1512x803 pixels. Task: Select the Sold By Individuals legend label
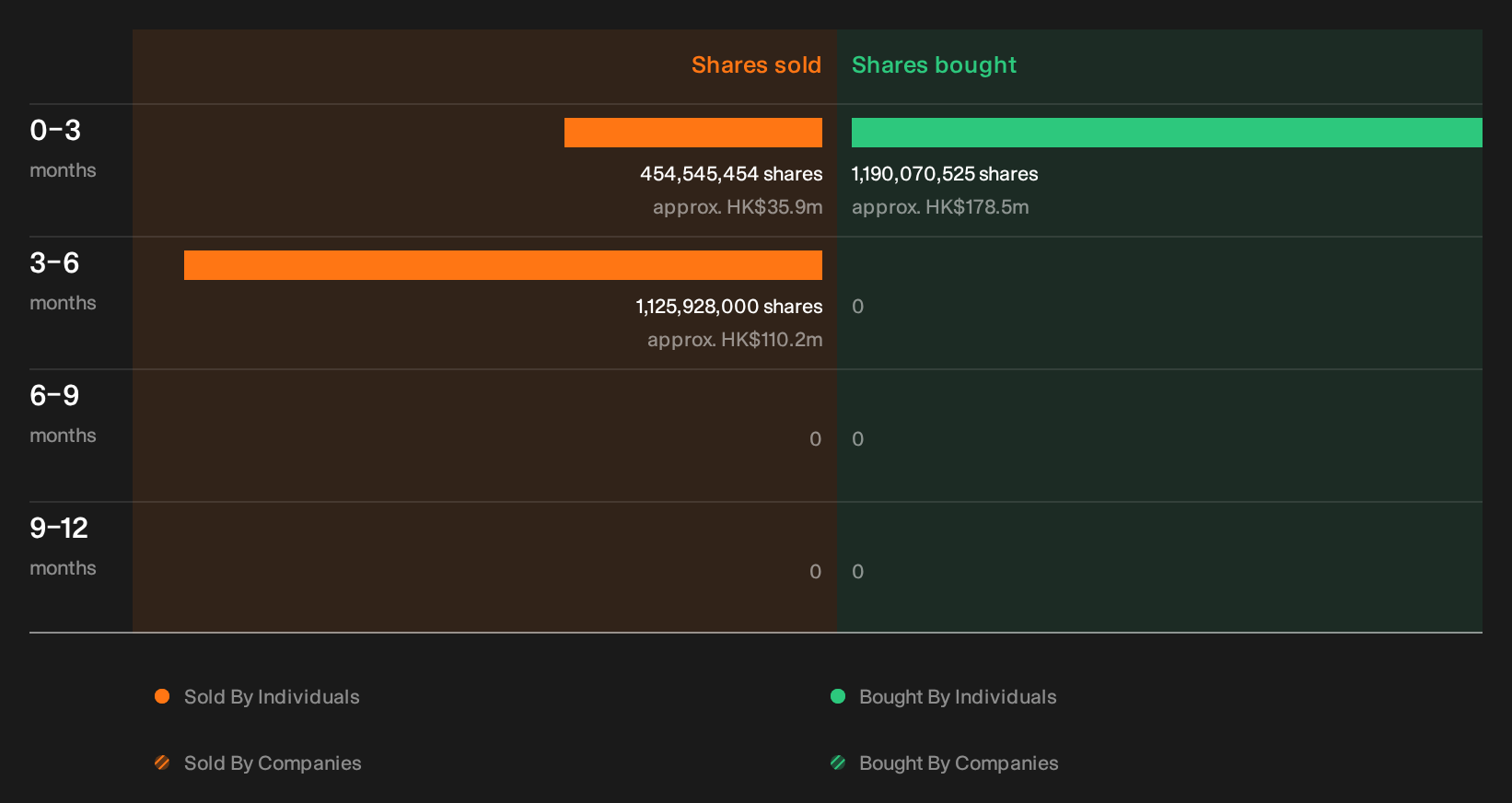[272, 697]
